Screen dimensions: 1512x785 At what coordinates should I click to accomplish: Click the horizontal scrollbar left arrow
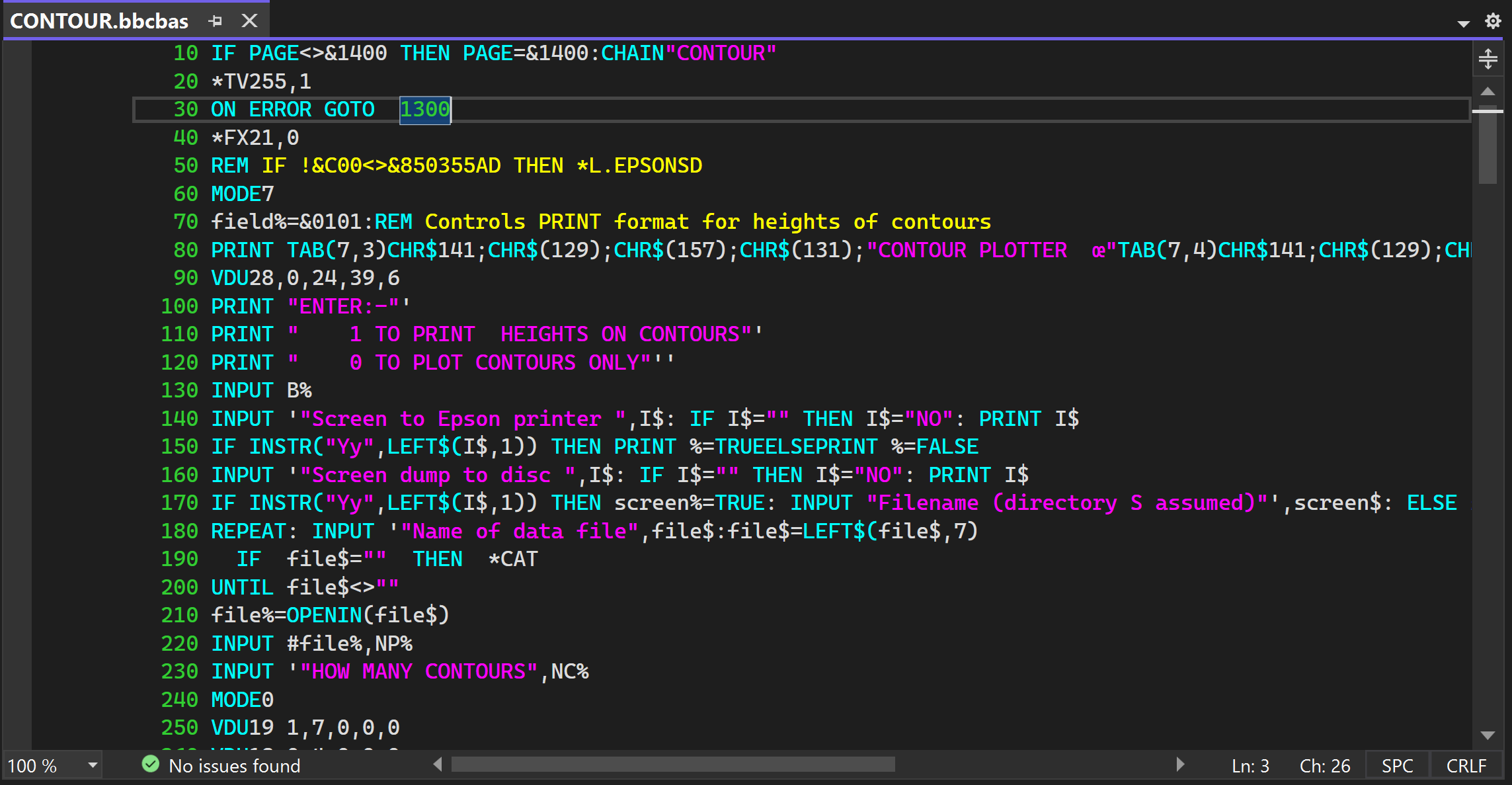pyautogui.click(x=438, y=765)
